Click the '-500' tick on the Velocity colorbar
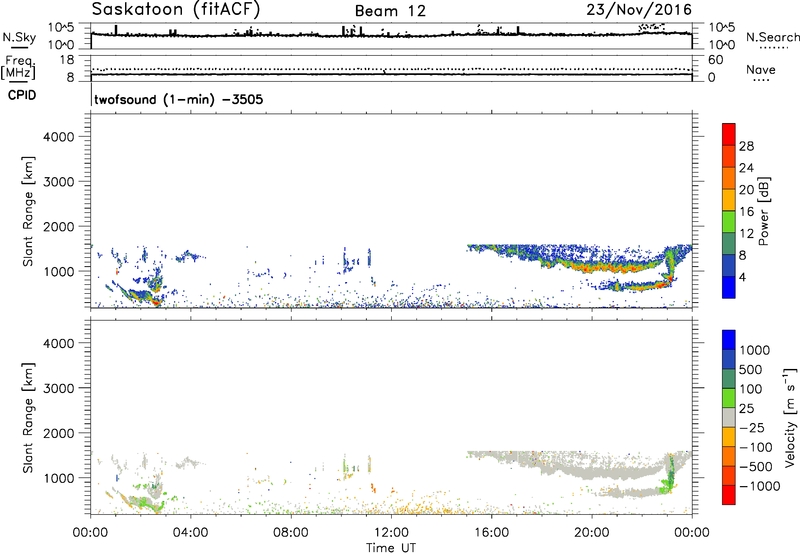Viewport: 800px width, 554px height. [756, 467]
